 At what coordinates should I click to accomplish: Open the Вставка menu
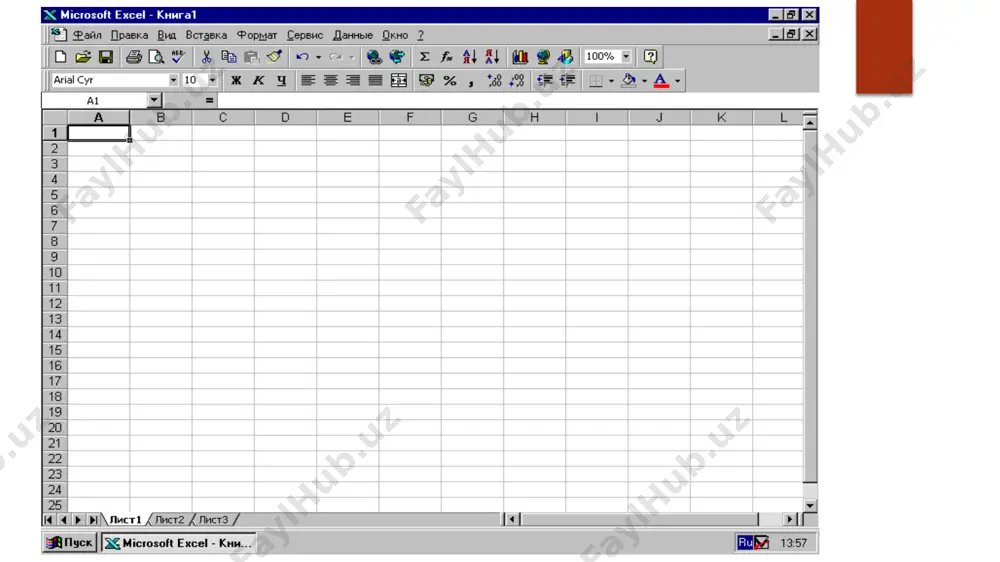(x=206, y=35)
